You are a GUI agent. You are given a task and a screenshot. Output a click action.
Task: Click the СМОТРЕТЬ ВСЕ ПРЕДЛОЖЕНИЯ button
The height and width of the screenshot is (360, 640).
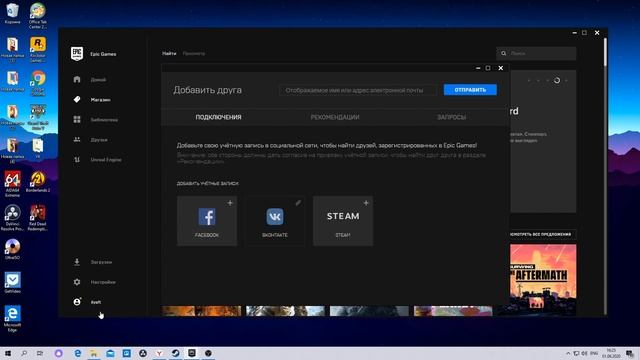[542, 234]
